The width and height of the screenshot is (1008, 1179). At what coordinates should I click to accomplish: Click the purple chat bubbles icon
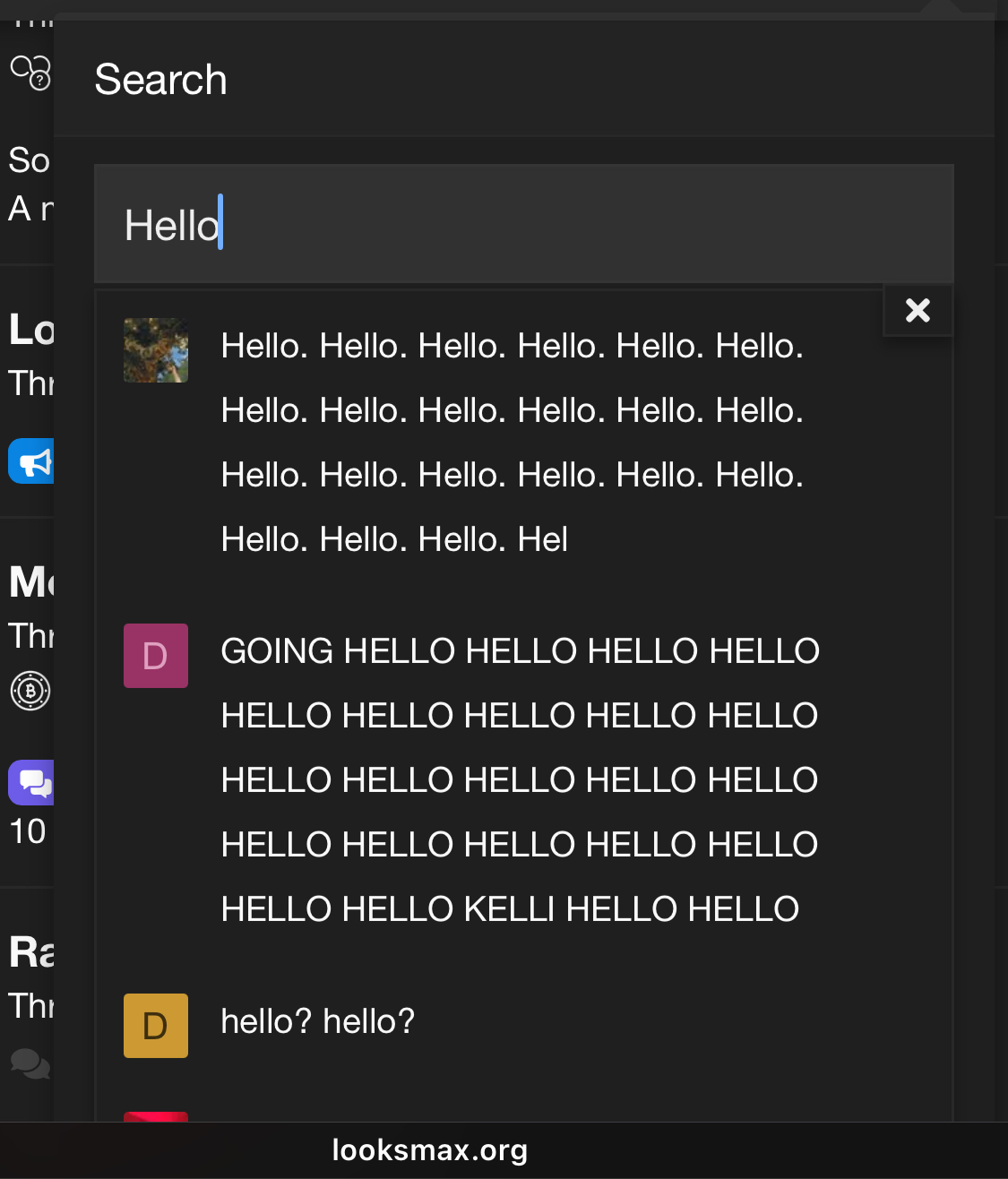click(32, 782)
